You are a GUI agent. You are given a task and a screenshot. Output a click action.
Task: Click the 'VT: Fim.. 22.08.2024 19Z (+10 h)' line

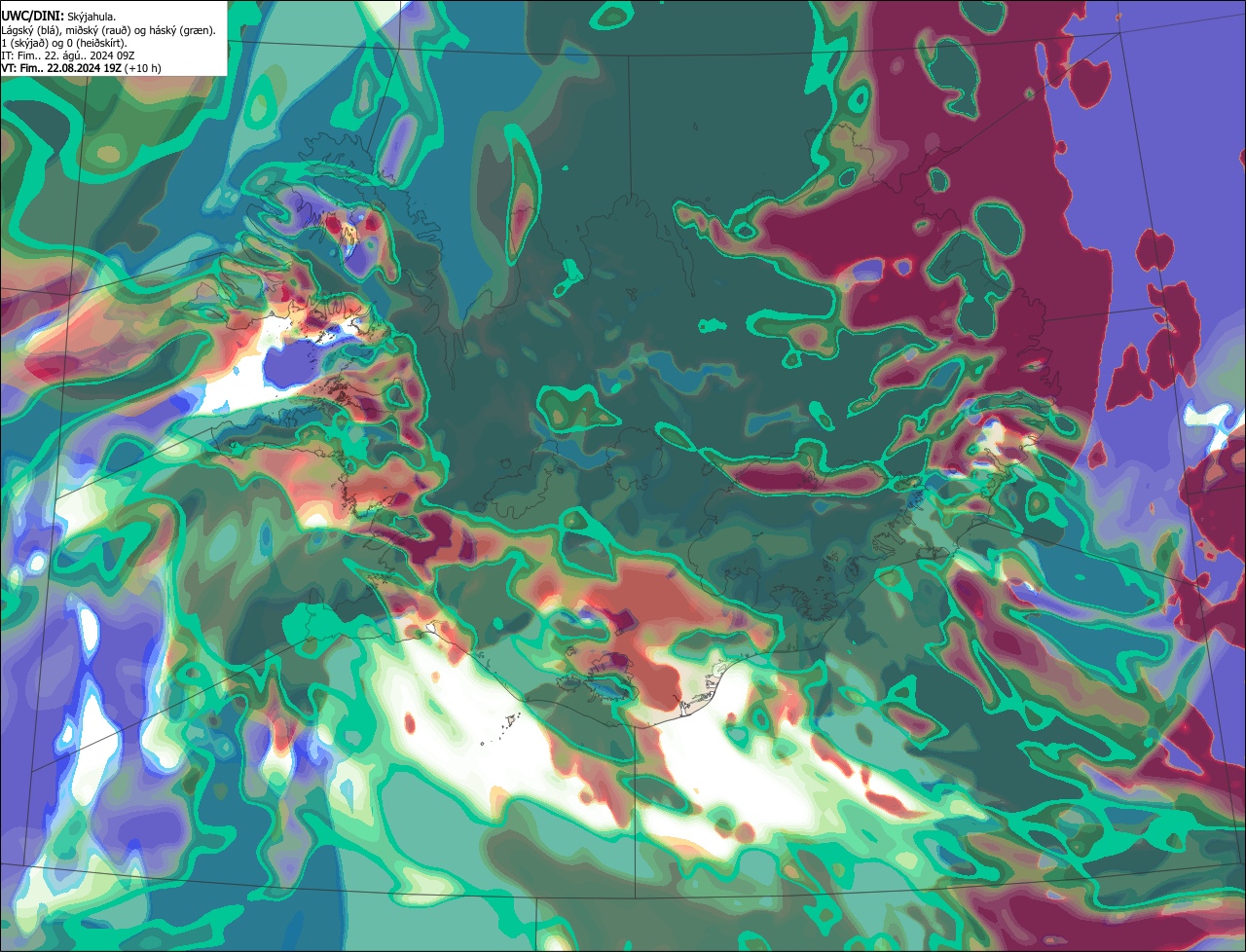(x=82, y=68)
